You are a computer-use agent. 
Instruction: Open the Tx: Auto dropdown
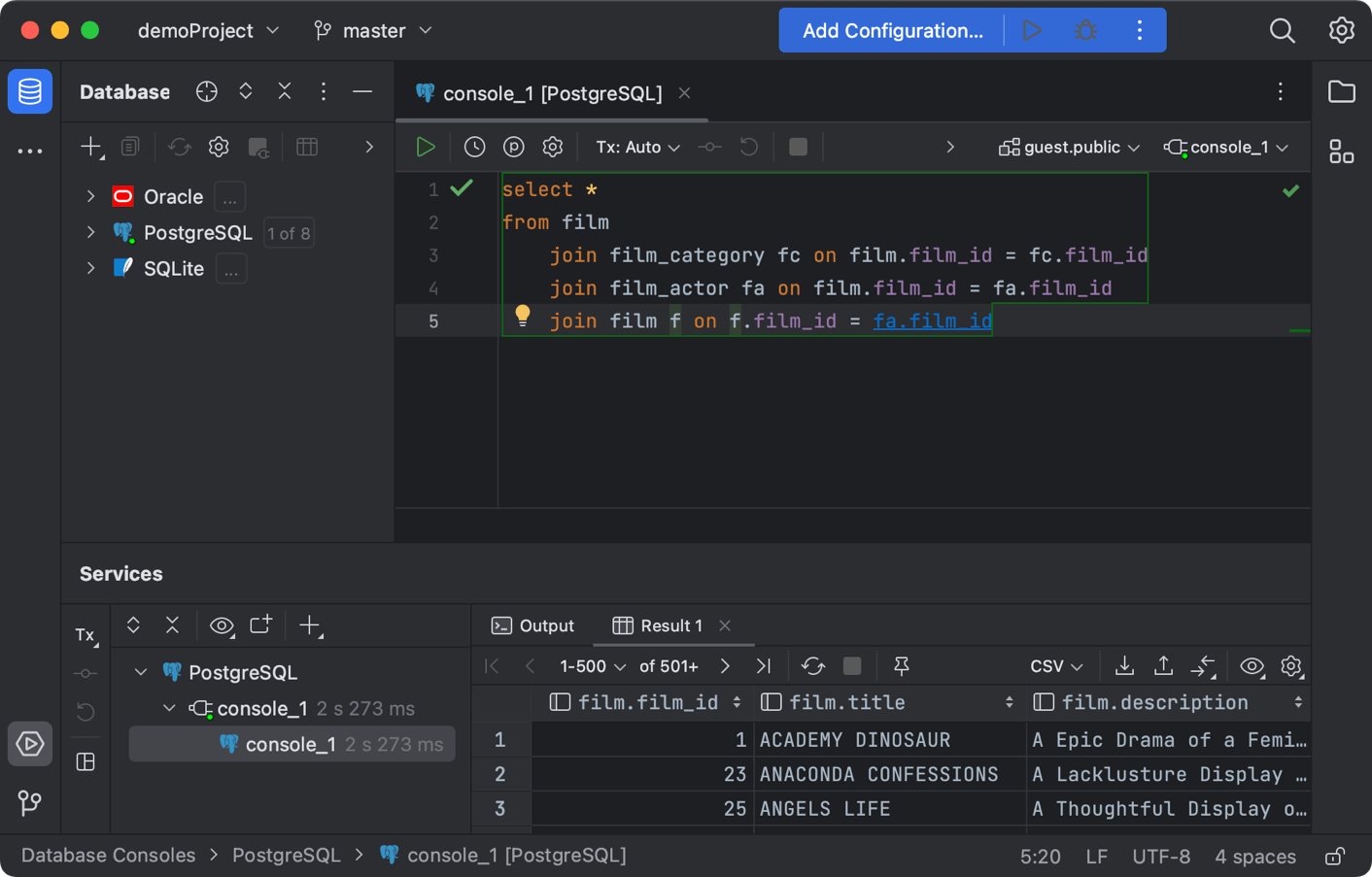[636, 147]
